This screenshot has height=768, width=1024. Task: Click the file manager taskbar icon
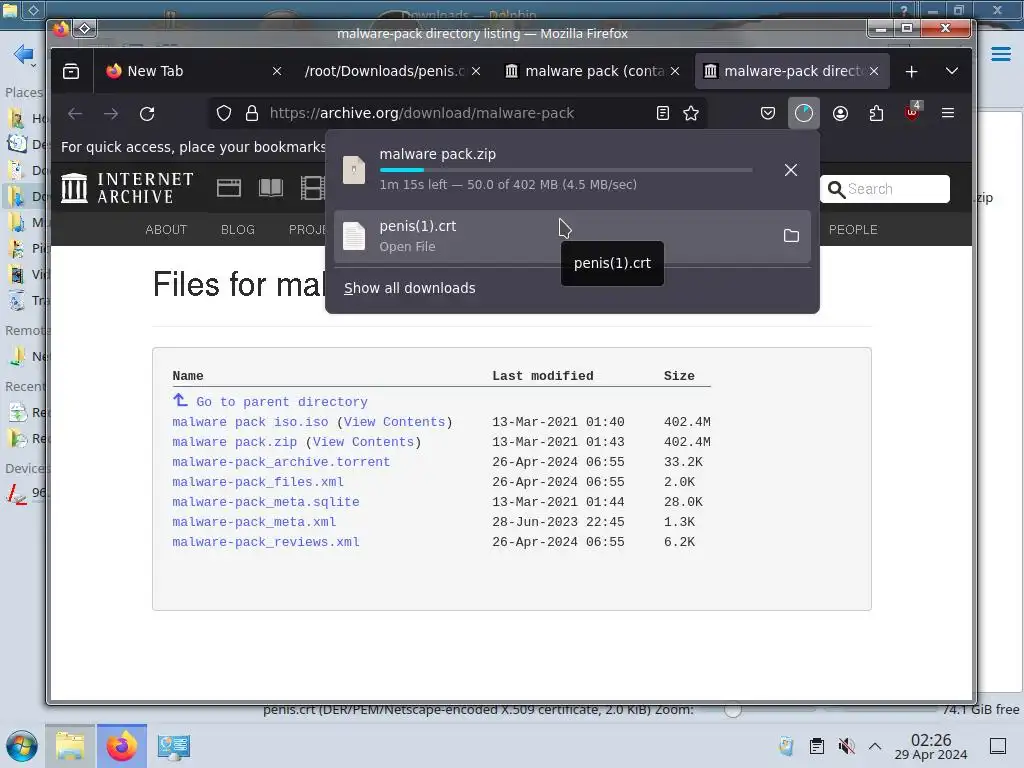tap(70, 746)
